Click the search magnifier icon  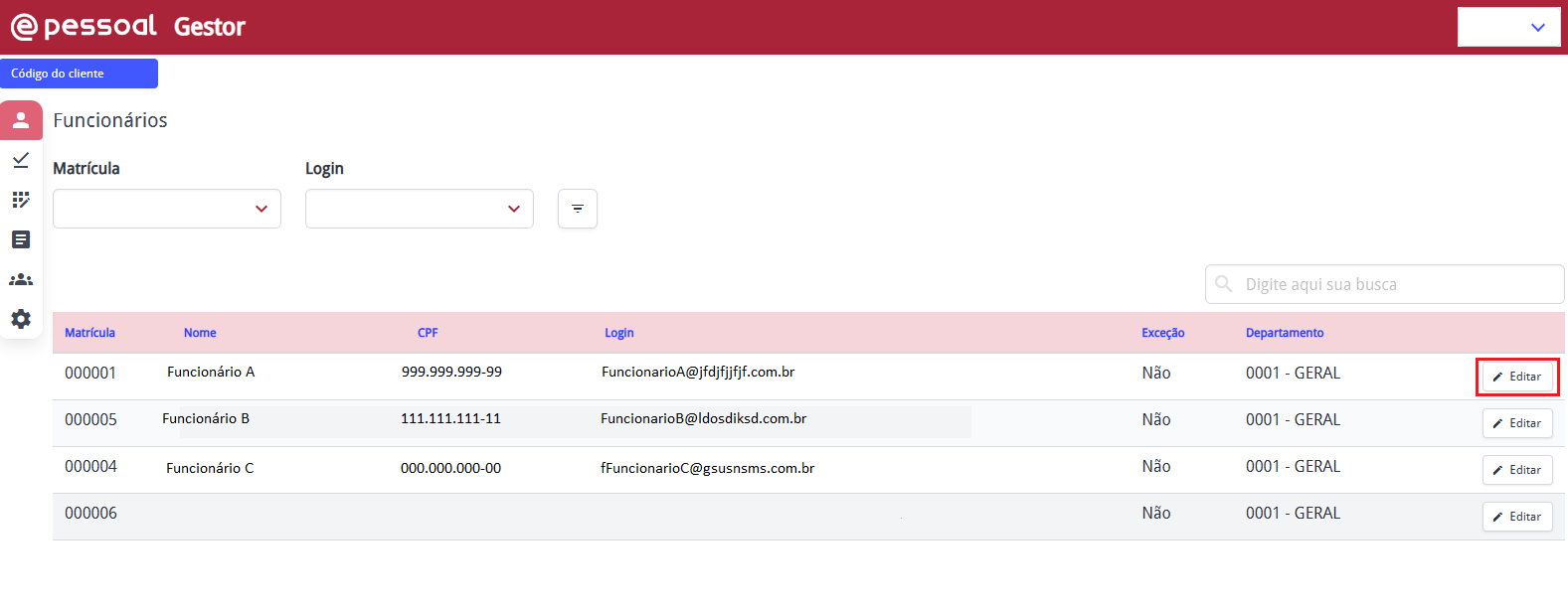click(1224, 284)
